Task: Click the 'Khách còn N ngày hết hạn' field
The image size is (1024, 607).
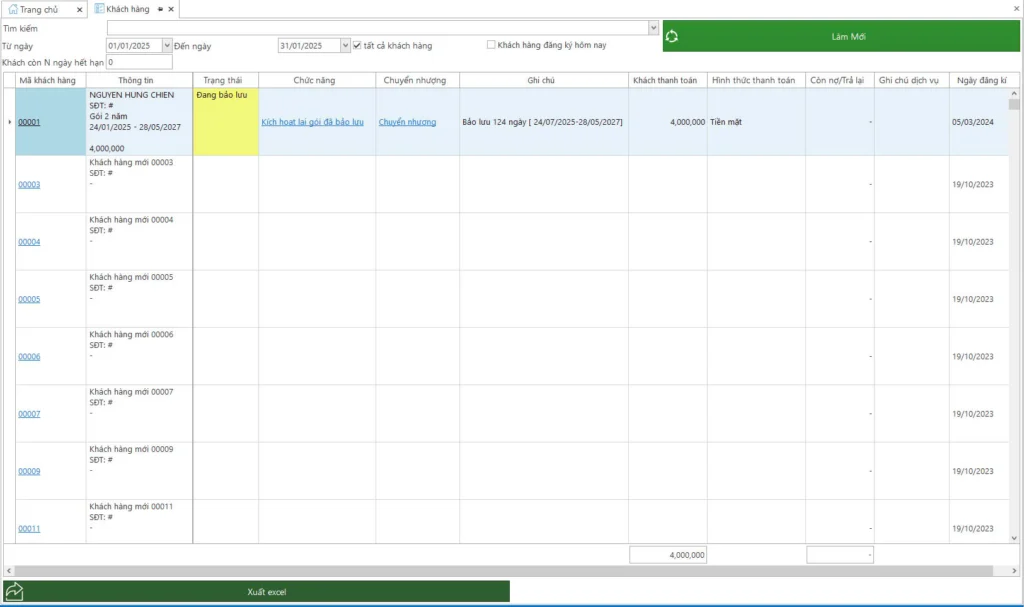Action: (x=139, y=62)
